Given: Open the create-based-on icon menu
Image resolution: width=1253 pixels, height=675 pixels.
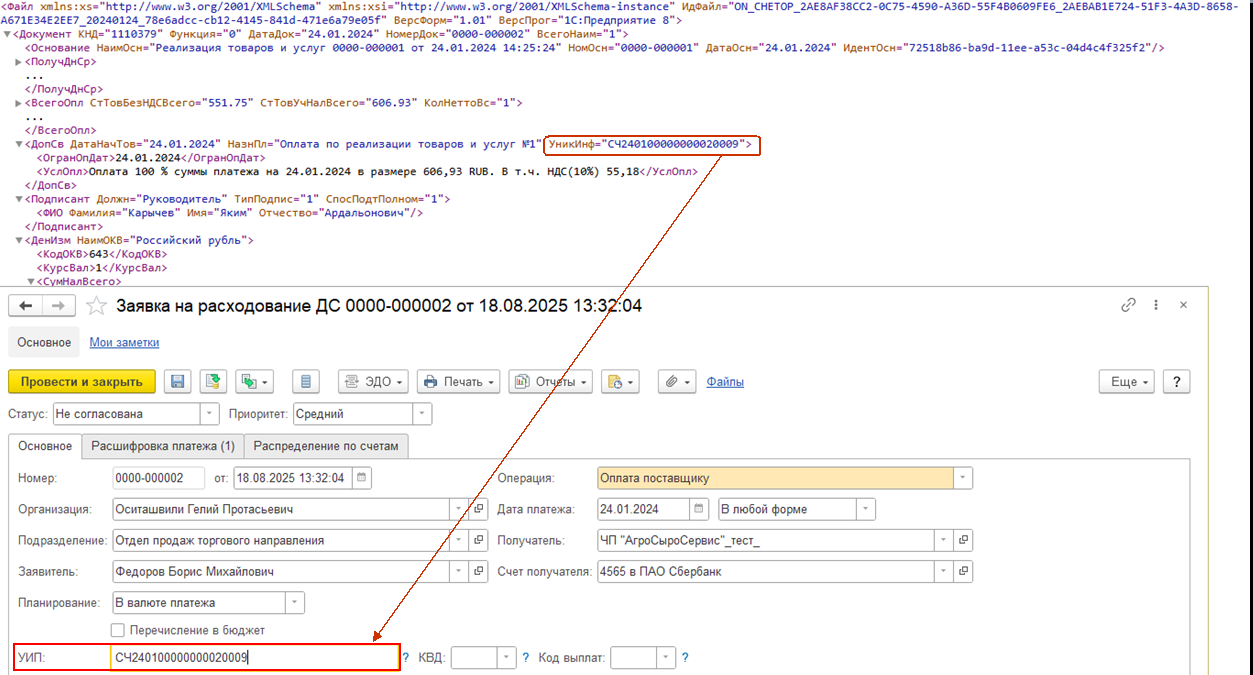Looking at the screenshot, I should [x=254, y=381].
